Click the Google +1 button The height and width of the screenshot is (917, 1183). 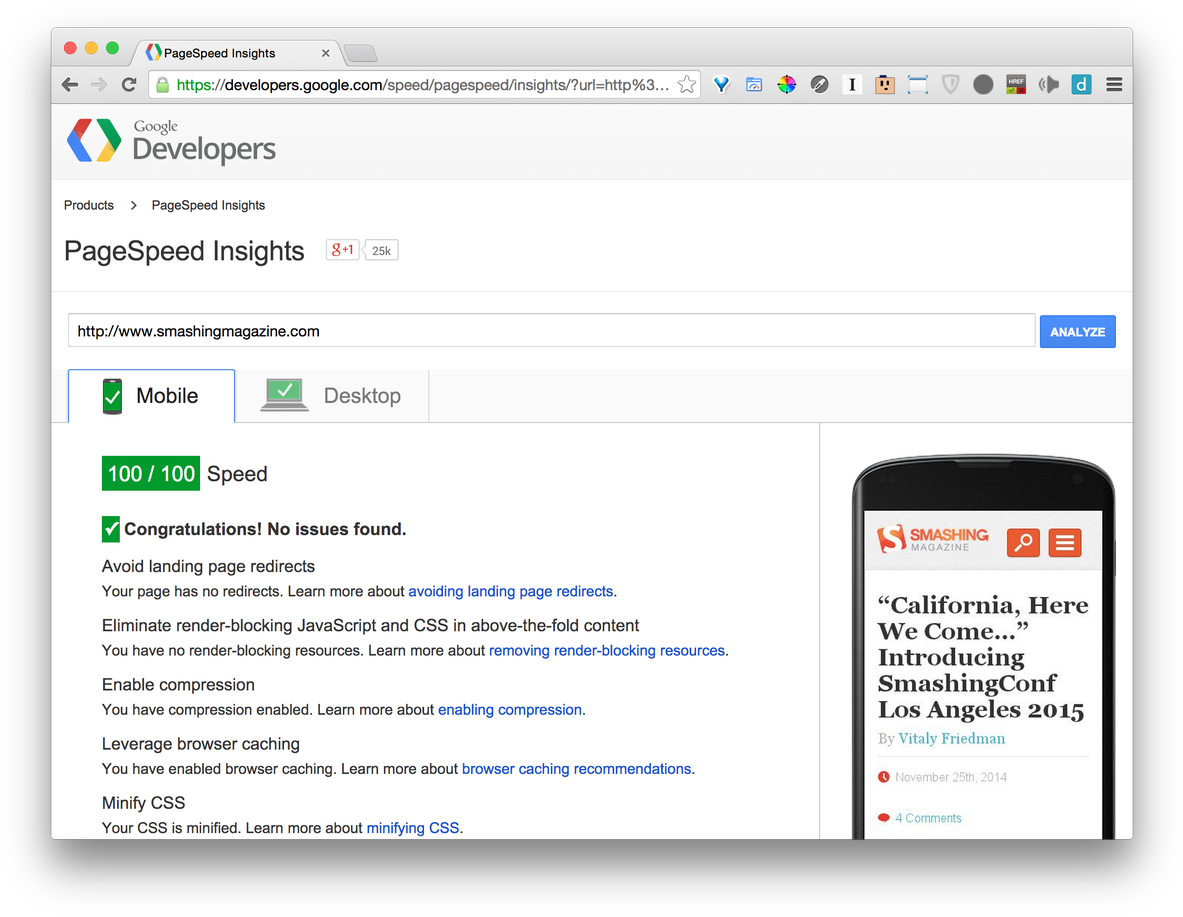click(342, 250)
